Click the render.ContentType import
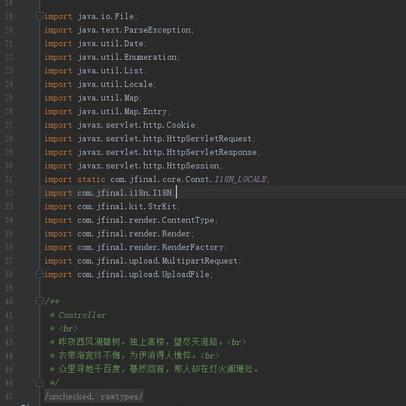Screen dimensions: 406x406 click(x=130, y=220)
